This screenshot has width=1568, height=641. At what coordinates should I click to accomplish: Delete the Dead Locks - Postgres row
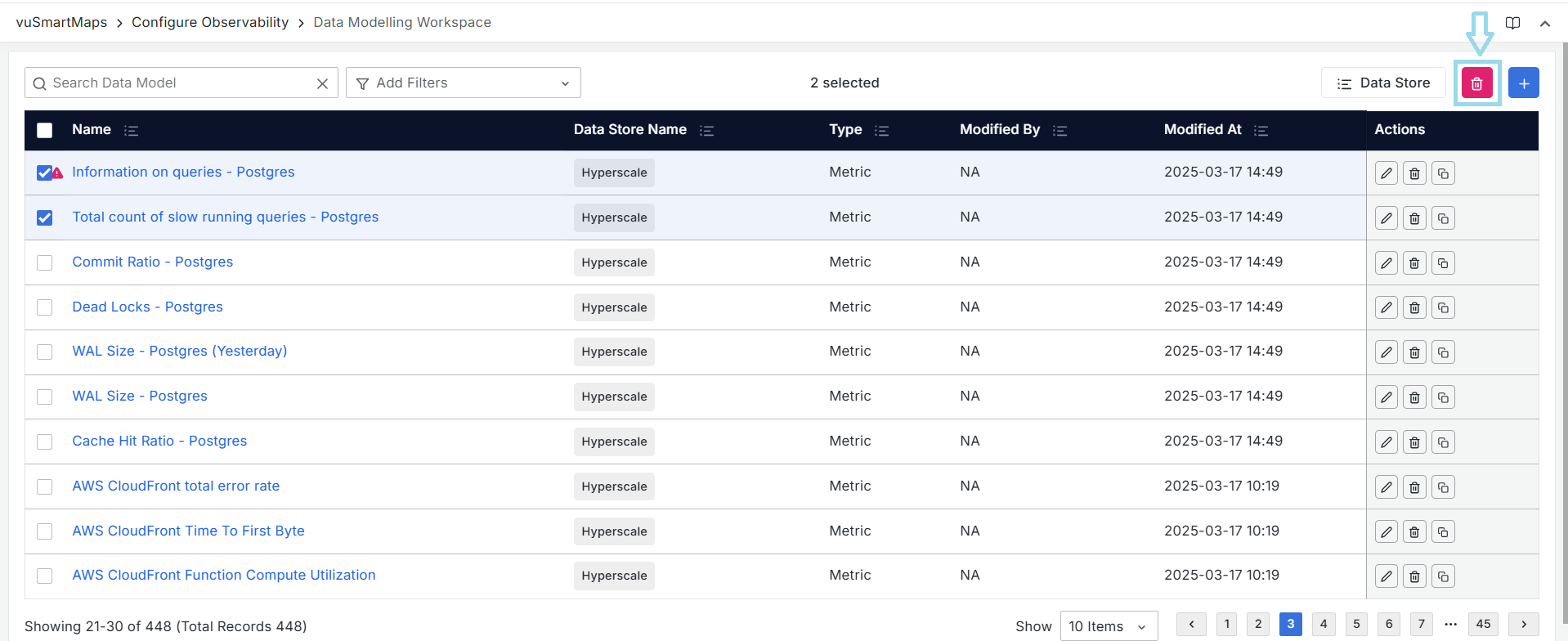tap(1414, 307)
